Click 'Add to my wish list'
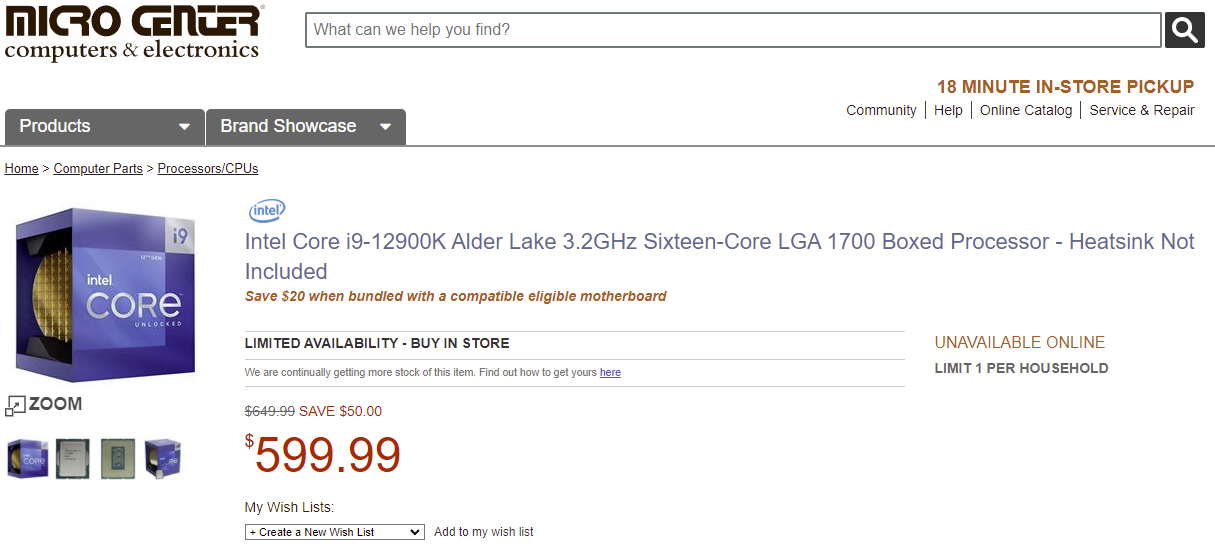 (x=484, y=532)
